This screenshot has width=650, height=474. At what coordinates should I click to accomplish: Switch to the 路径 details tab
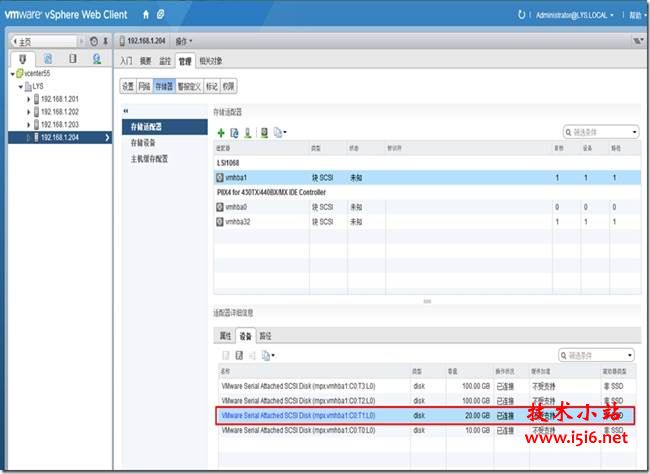(265, 336)
